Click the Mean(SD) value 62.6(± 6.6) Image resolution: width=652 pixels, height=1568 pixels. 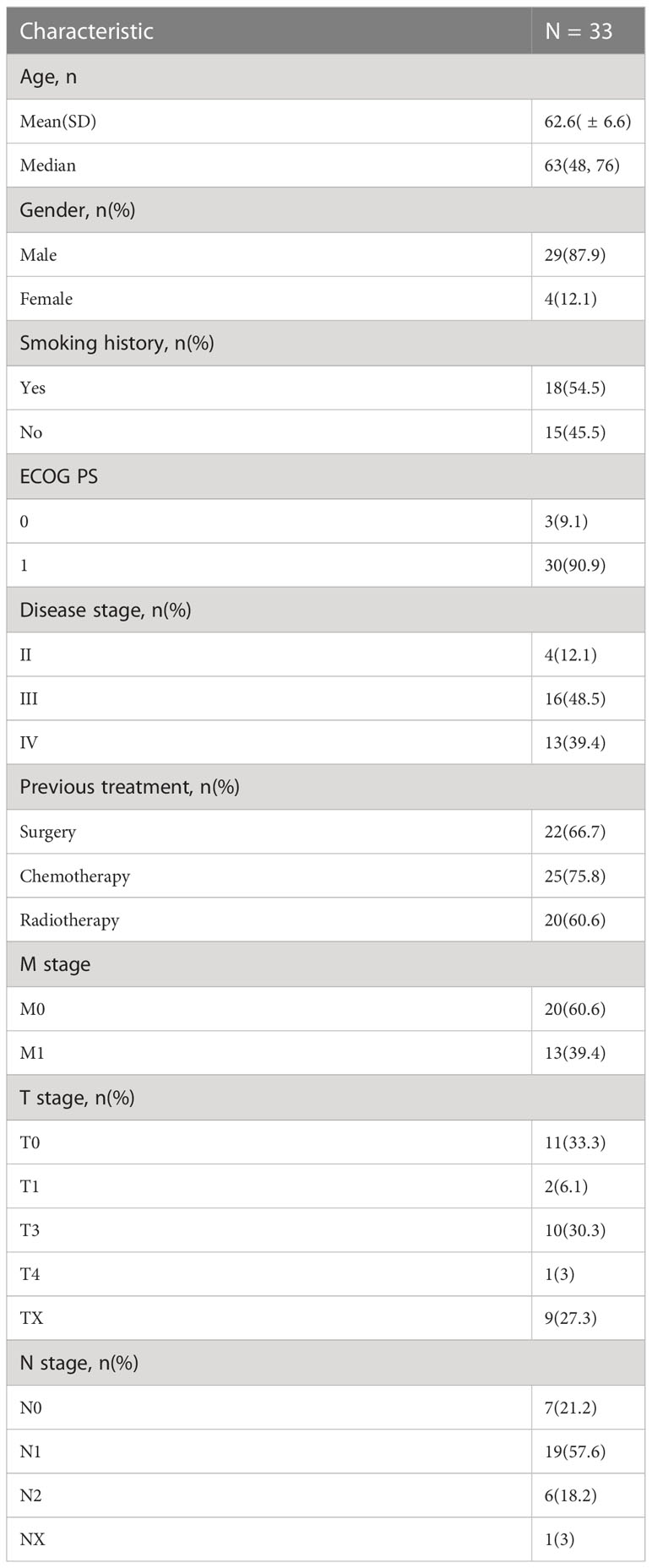[x=587, y=122]
